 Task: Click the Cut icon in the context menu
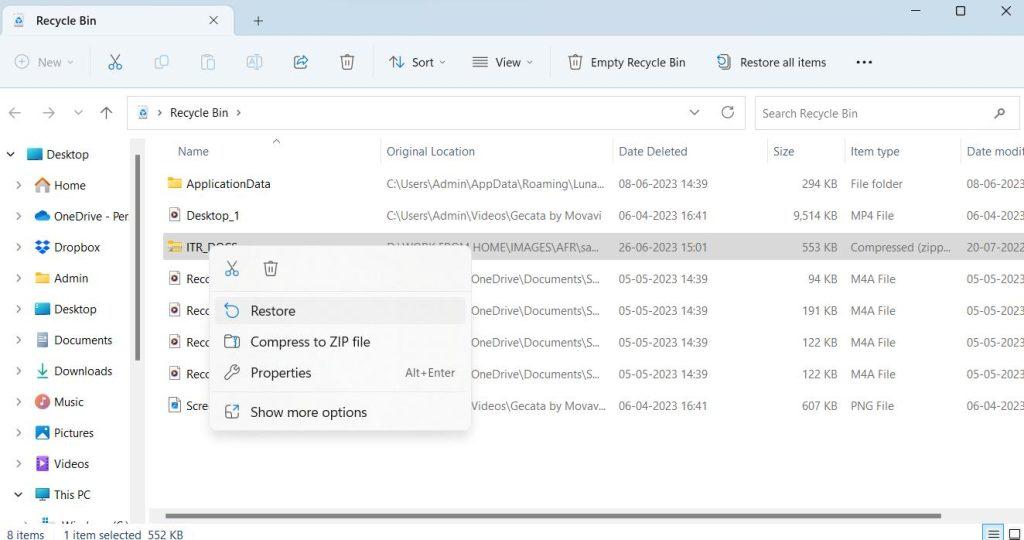(232, 268)
